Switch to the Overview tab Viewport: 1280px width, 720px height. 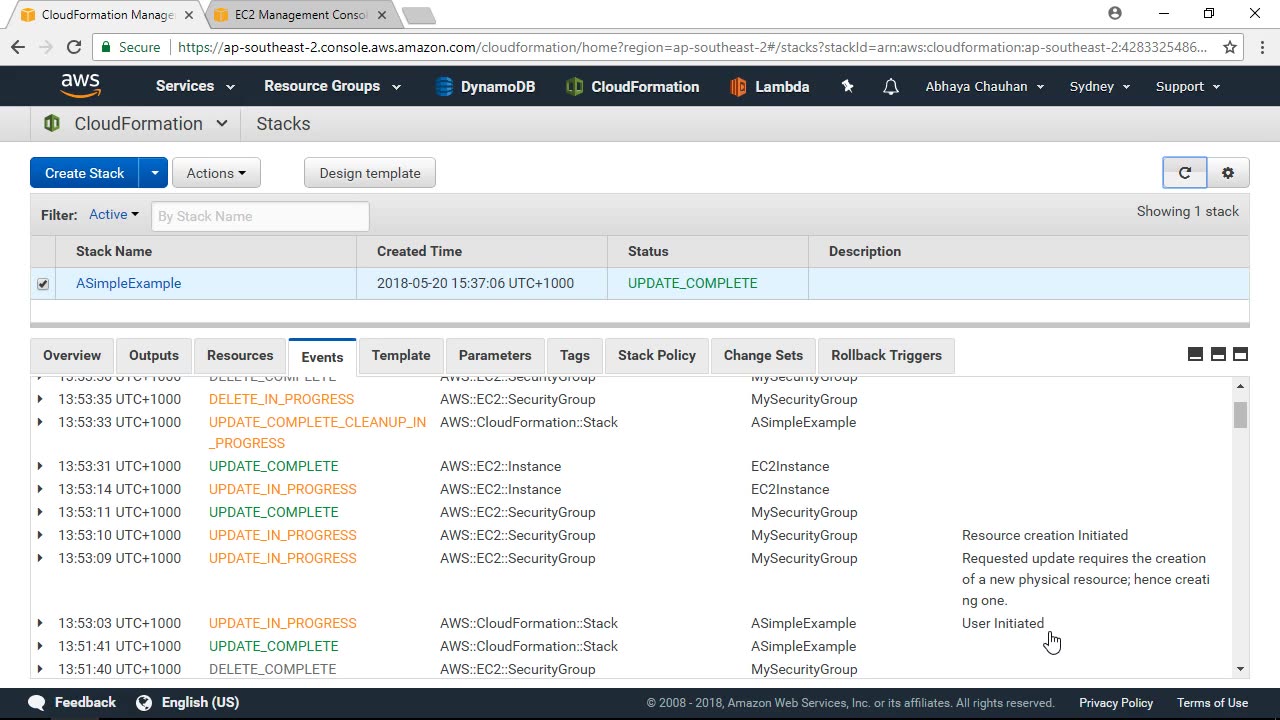click(x=72, y=356)
